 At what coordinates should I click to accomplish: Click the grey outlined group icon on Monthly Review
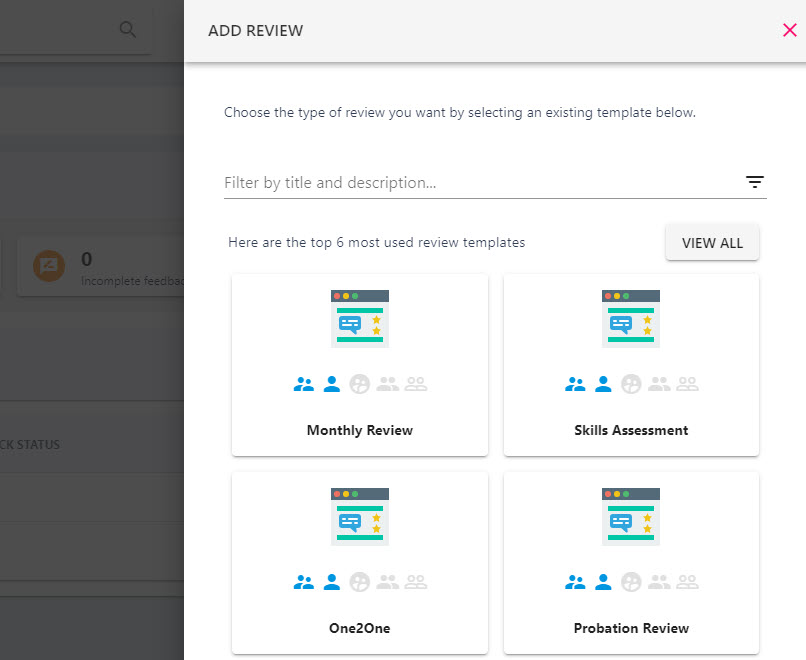(x=416, y=384)
